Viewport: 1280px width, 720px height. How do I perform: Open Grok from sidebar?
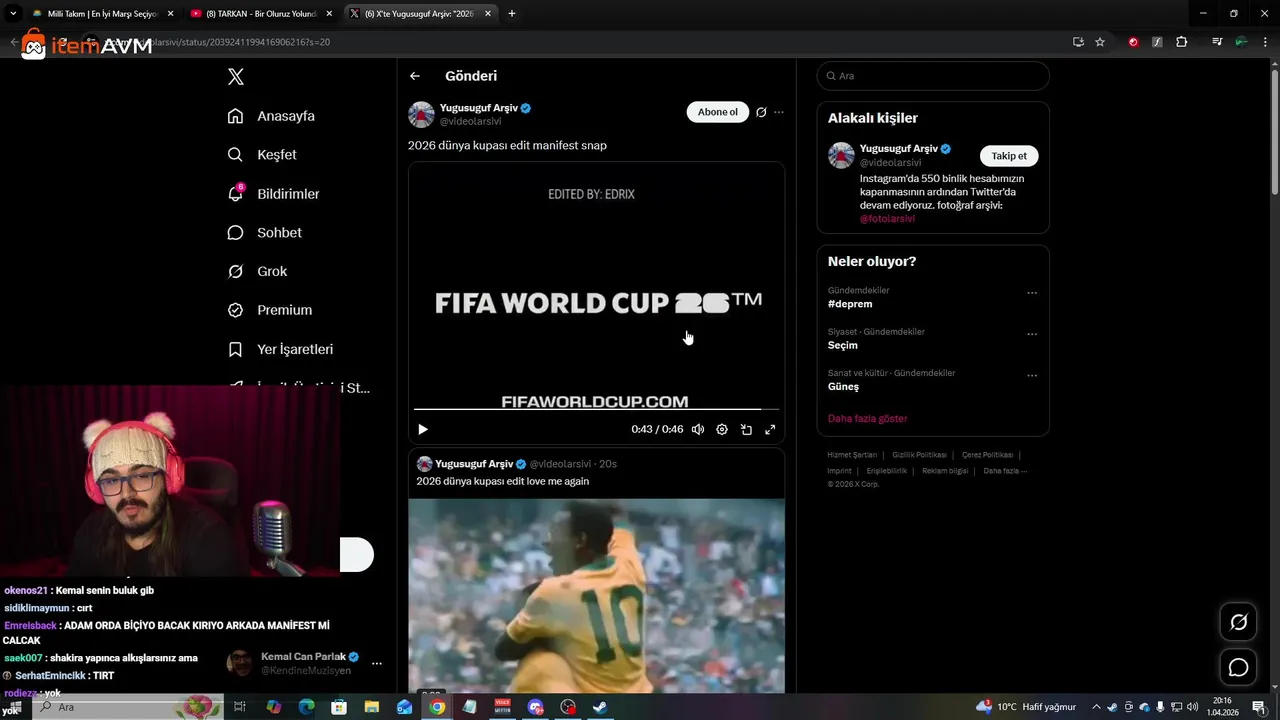pos(257,272)
